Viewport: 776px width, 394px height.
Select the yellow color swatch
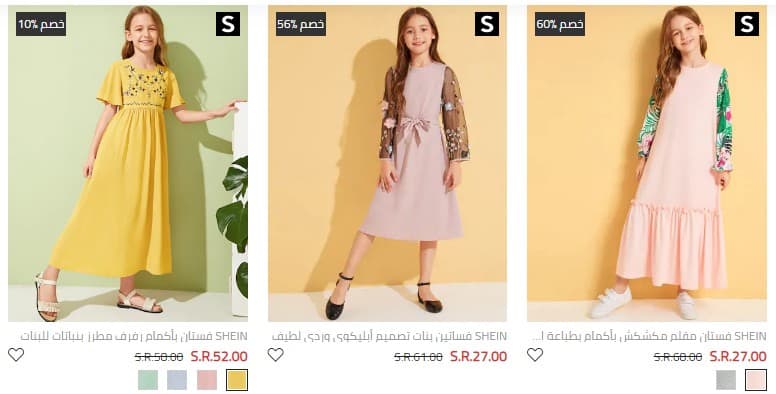tap(237, 380)
